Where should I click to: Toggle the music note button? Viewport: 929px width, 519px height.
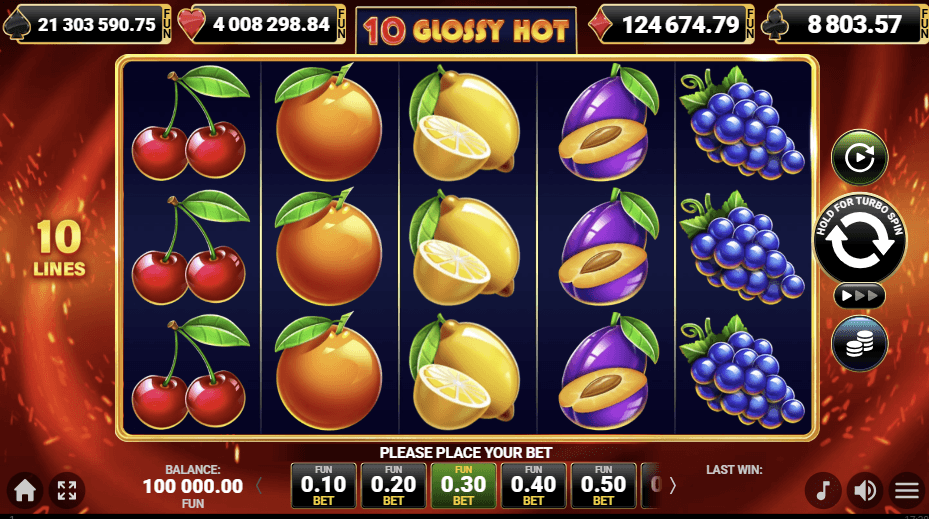pyautogui.click(x=823, y=491)
